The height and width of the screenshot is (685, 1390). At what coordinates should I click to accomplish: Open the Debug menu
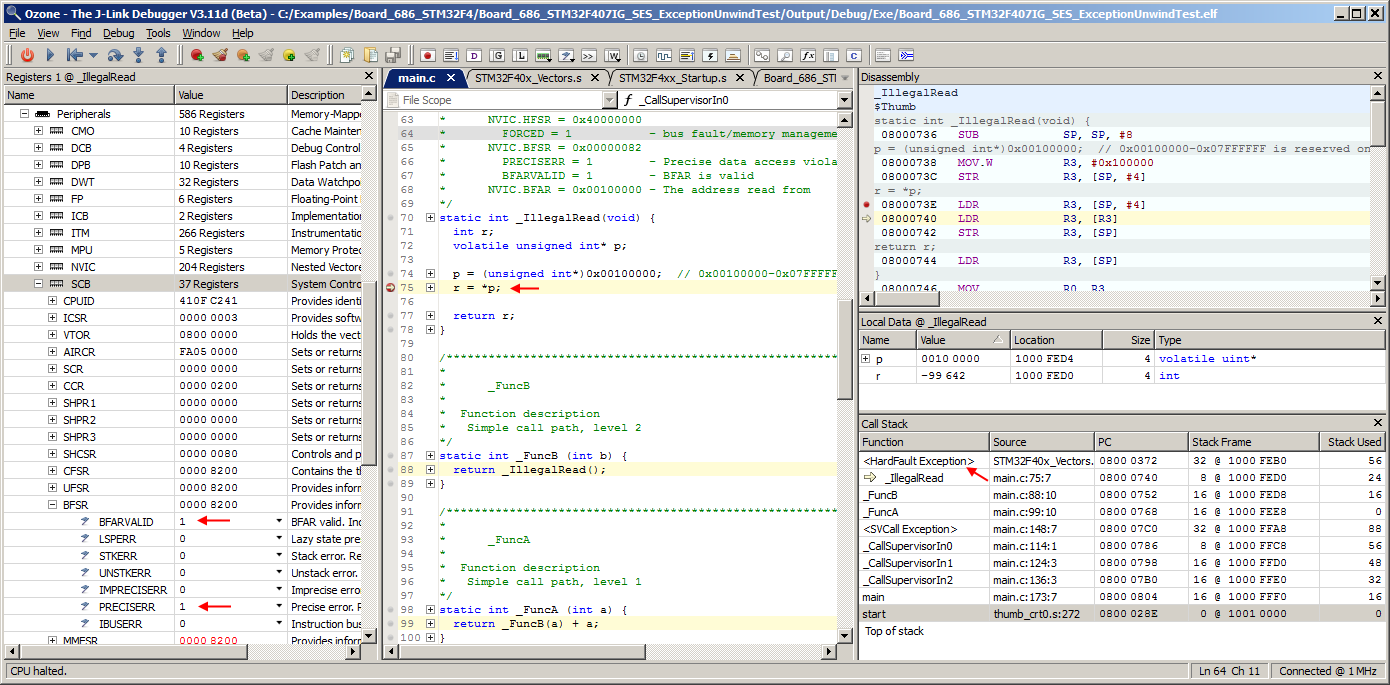coord(118,33)
